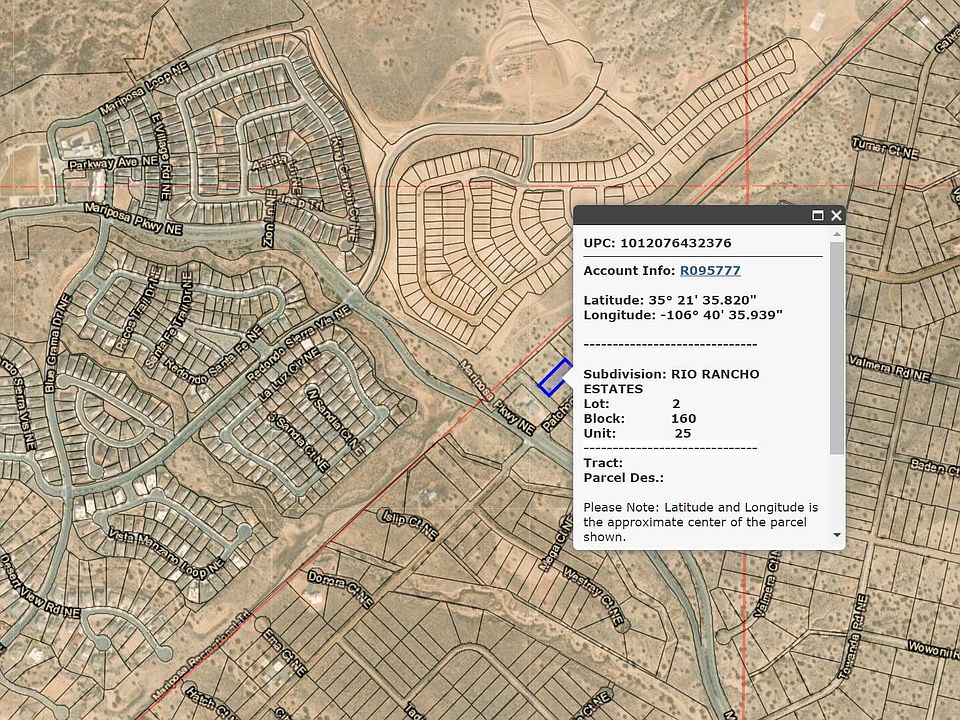Click the Islip Ct NE street label
Viewport: 960px width, 720px height.
410,525
